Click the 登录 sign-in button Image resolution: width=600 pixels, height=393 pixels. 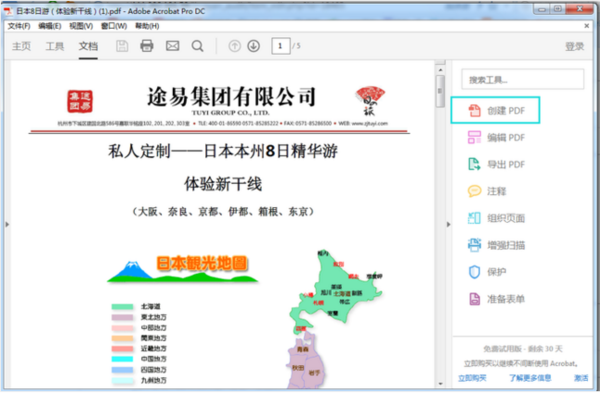click(574, 46)
